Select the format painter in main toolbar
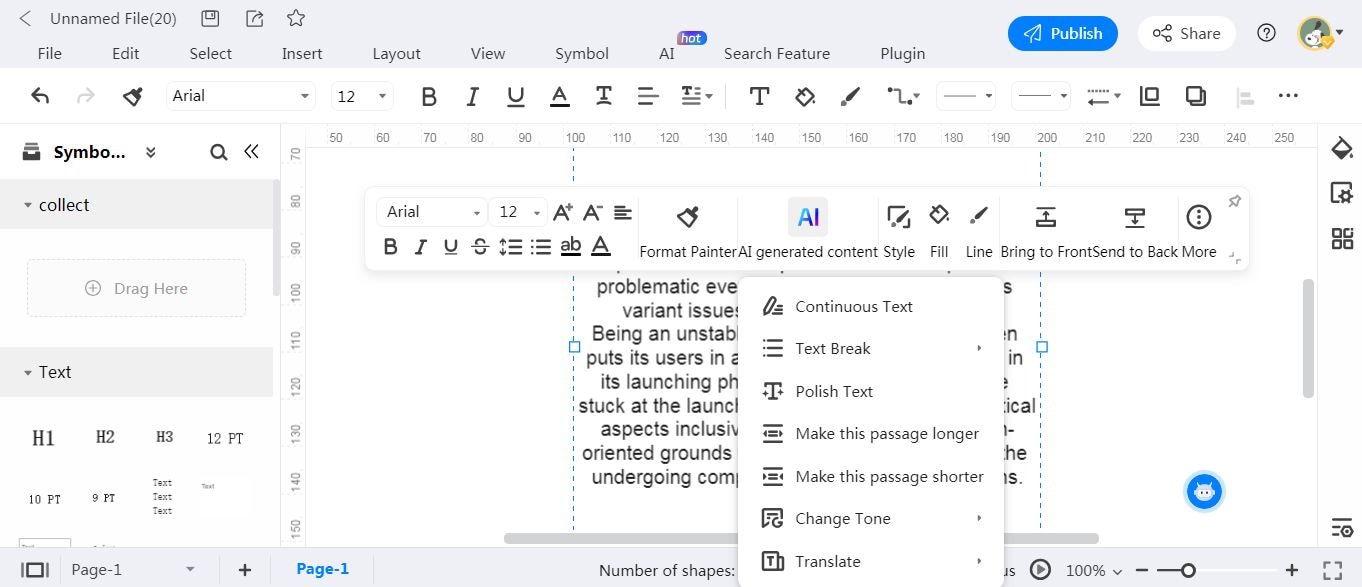The image size is (1362, 587). 132,96
